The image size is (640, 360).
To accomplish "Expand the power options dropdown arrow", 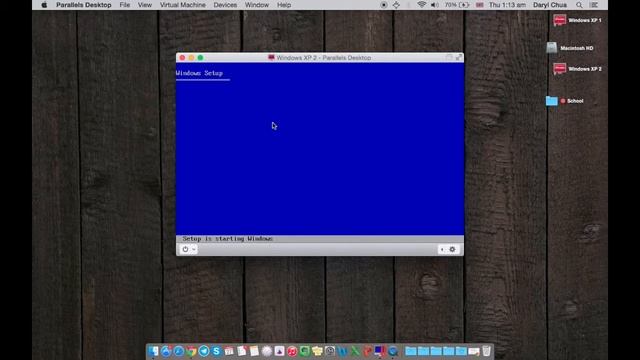I will 194,249.
